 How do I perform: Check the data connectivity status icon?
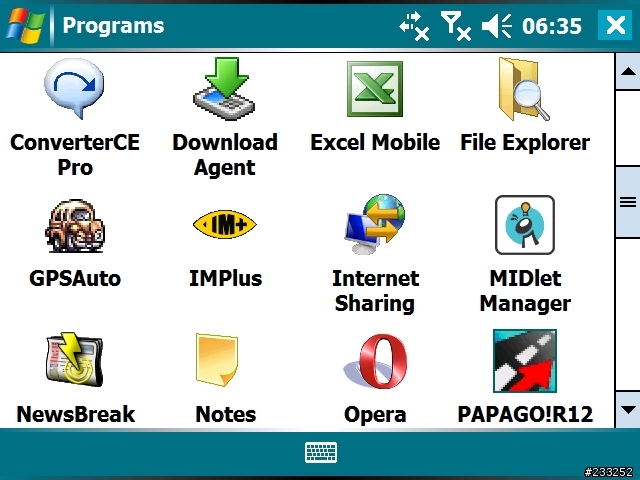click(414, 26)
